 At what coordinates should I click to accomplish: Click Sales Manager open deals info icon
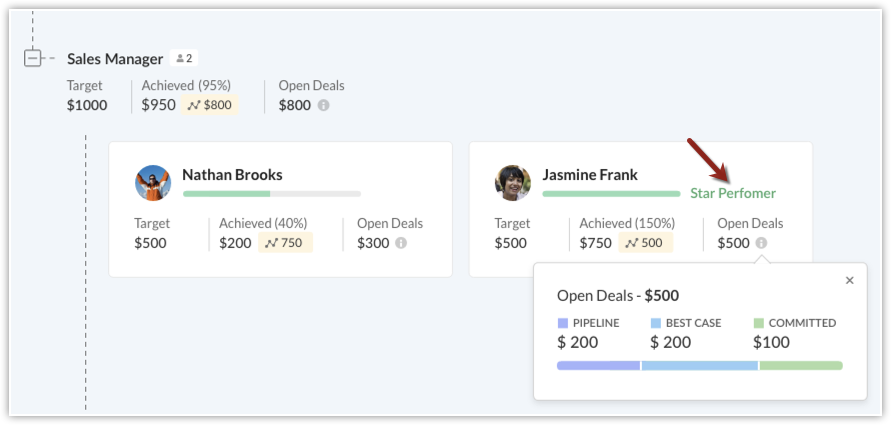[x=323, y=105]
